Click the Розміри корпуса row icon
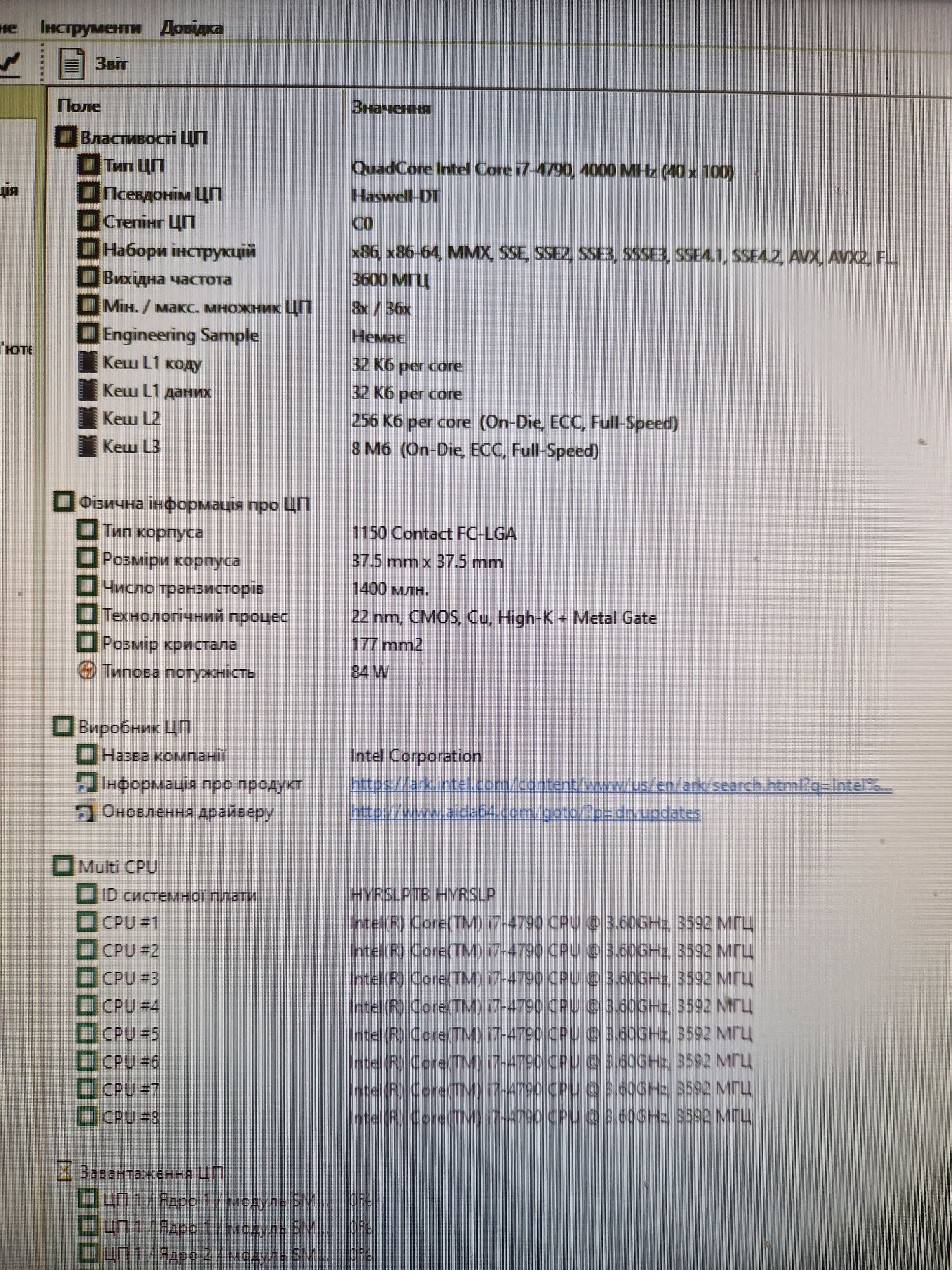Viewport: 952px width, 1270px height. [88, 559]
